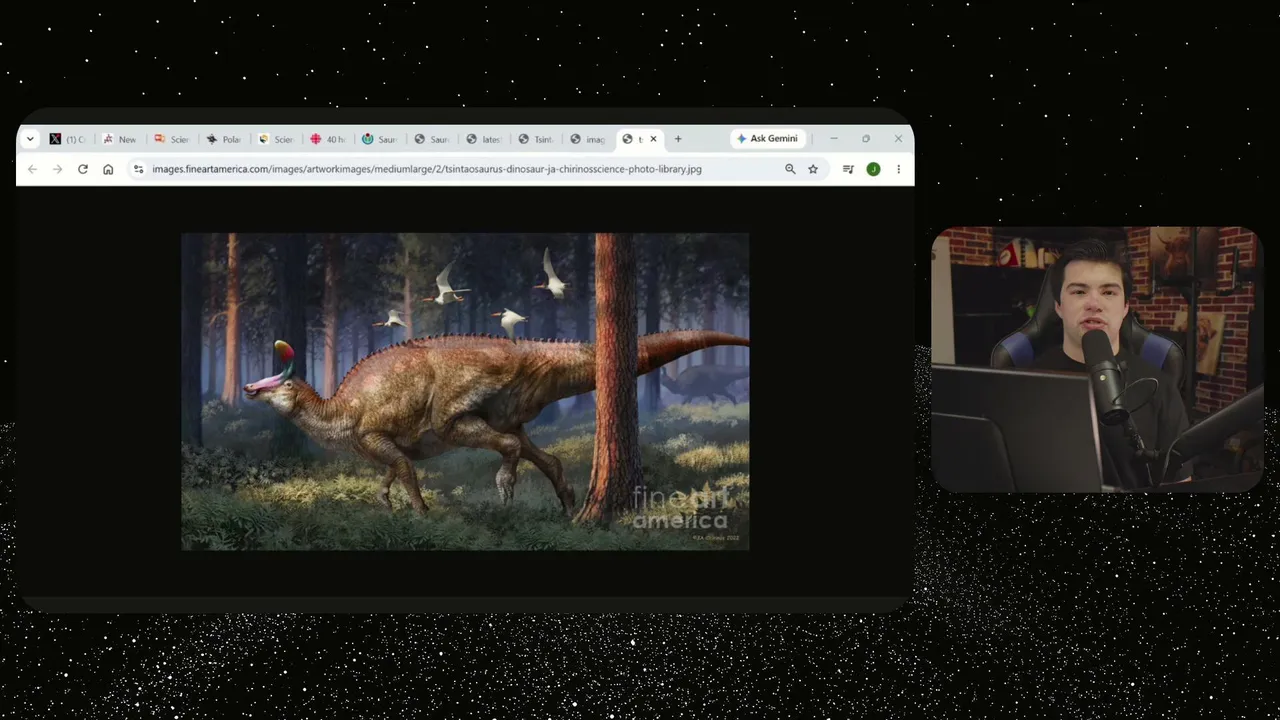The image size is (1280, 720).
Task: Bookmark this page with the star icon
Action: tap(813, 169)
